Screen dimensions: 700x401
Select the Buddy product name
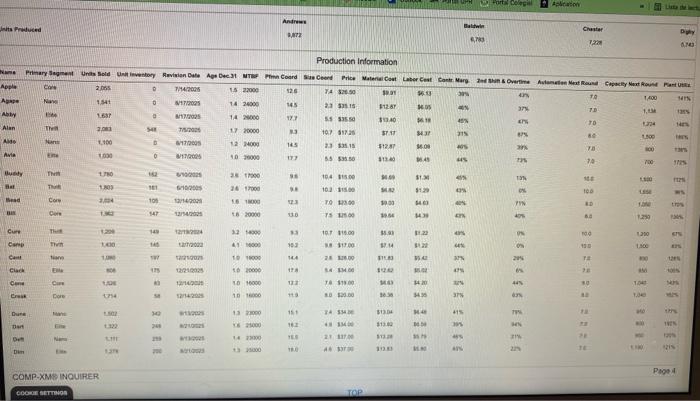[x=13, y=173]
